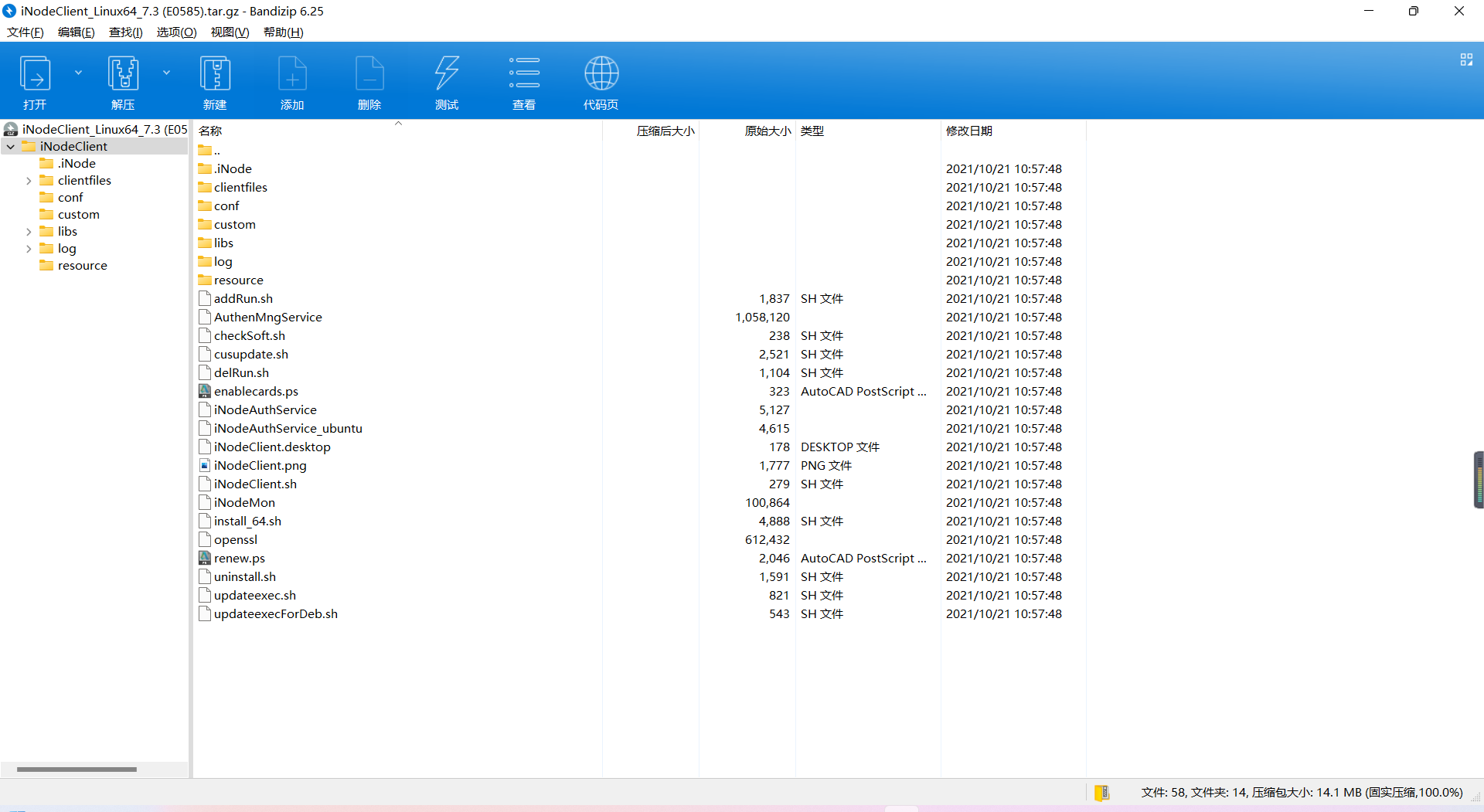Click the tree panel horizontal scrollbar
Viewport: 1484px width, 812px height.
point(77,770)
